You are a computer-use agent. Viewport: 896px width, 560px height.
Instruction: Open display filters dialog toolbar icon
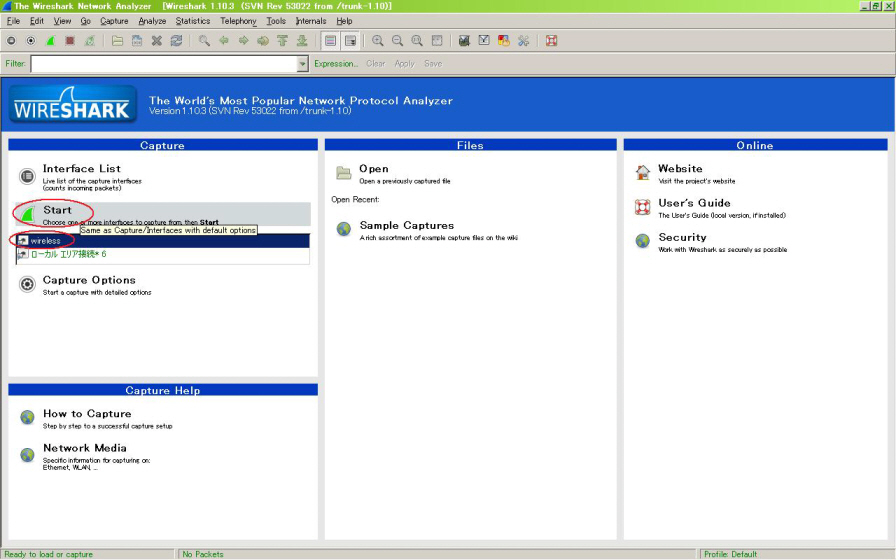484,41
